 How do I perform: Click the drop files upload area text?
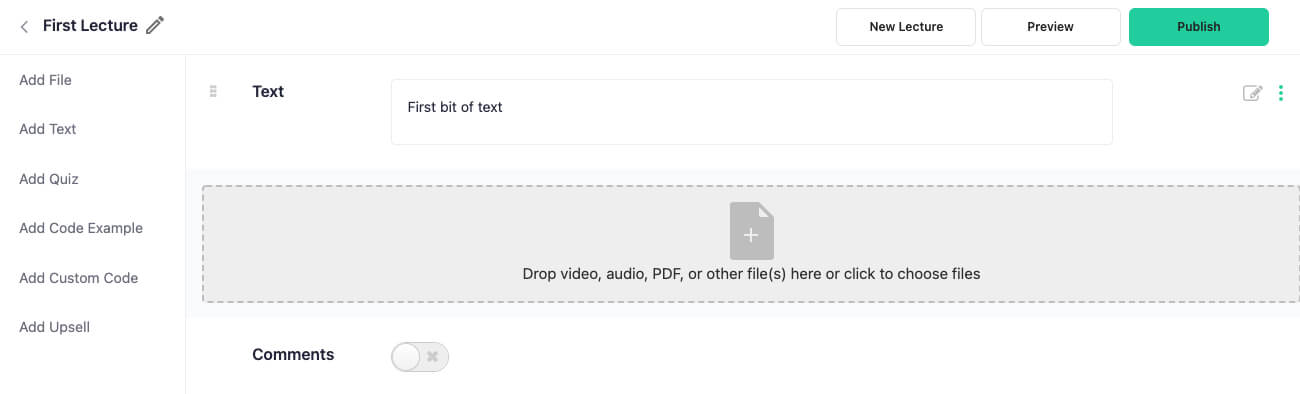[751, 273]
